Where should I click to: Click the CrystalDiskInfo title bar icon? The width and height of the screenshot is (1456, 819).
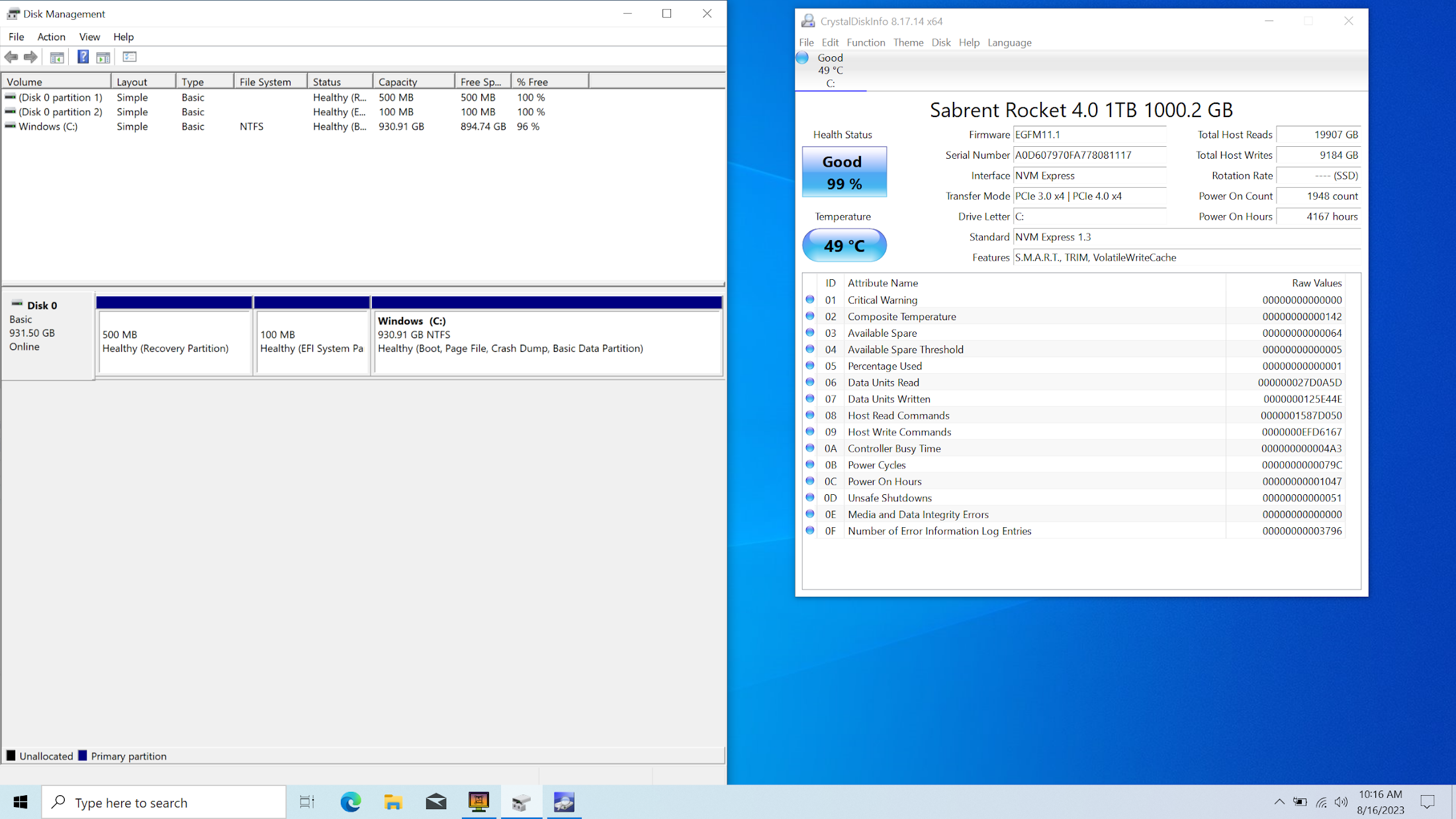[807, 21]
